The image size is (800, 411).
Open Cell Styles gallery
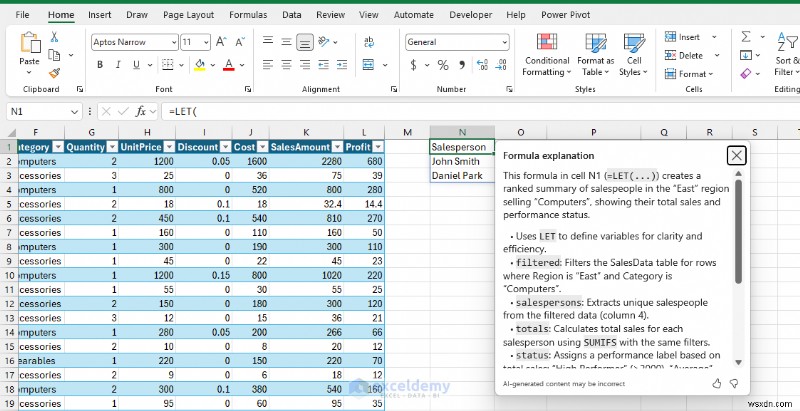[634, 55]
